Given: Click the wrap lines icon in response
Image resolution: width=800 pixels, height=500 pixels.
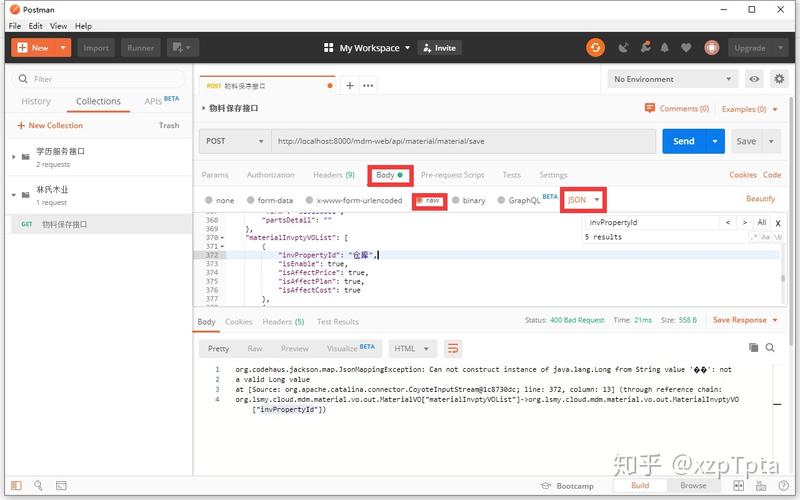Looking at the screenshot, I should (453, 349).
